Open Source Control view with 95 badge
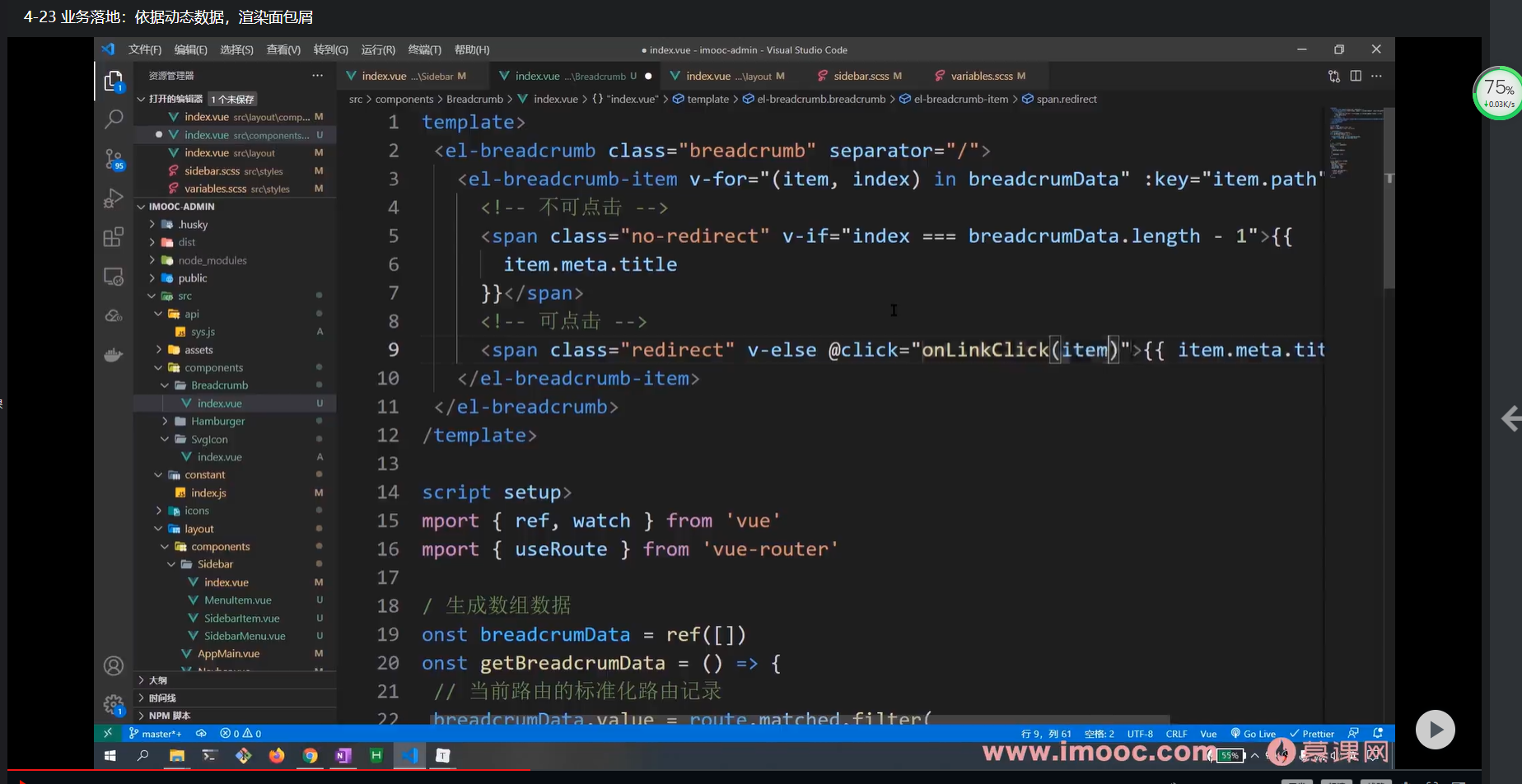The height and width of the screenshot is (784, 1522). (114, 158)
